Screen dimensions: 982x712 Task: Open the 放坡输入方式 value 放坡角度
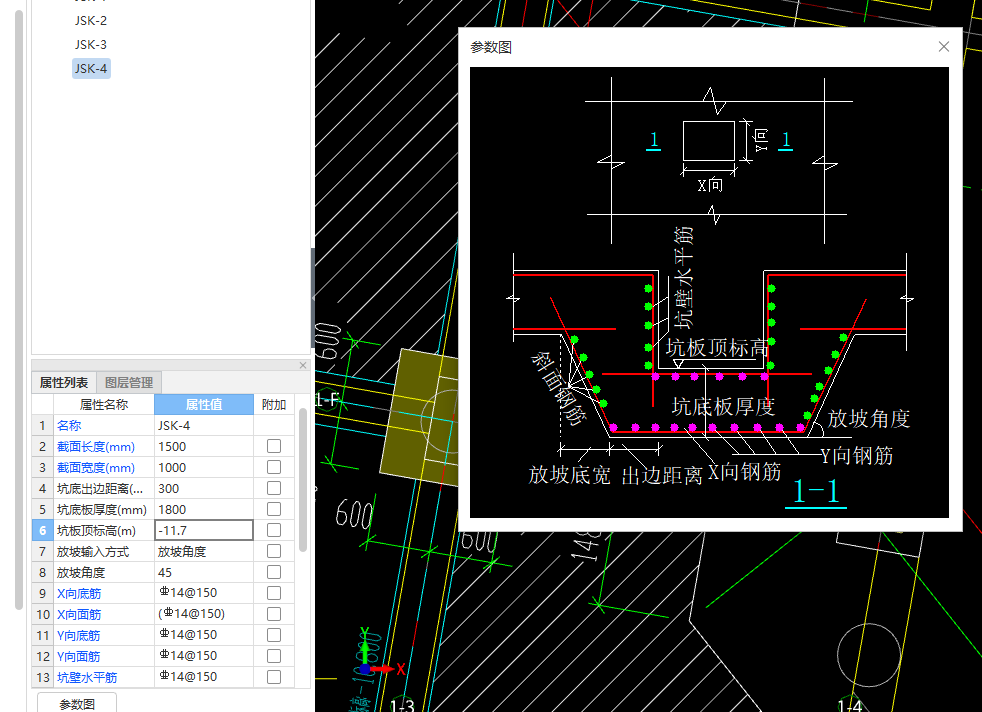point(204,551)
